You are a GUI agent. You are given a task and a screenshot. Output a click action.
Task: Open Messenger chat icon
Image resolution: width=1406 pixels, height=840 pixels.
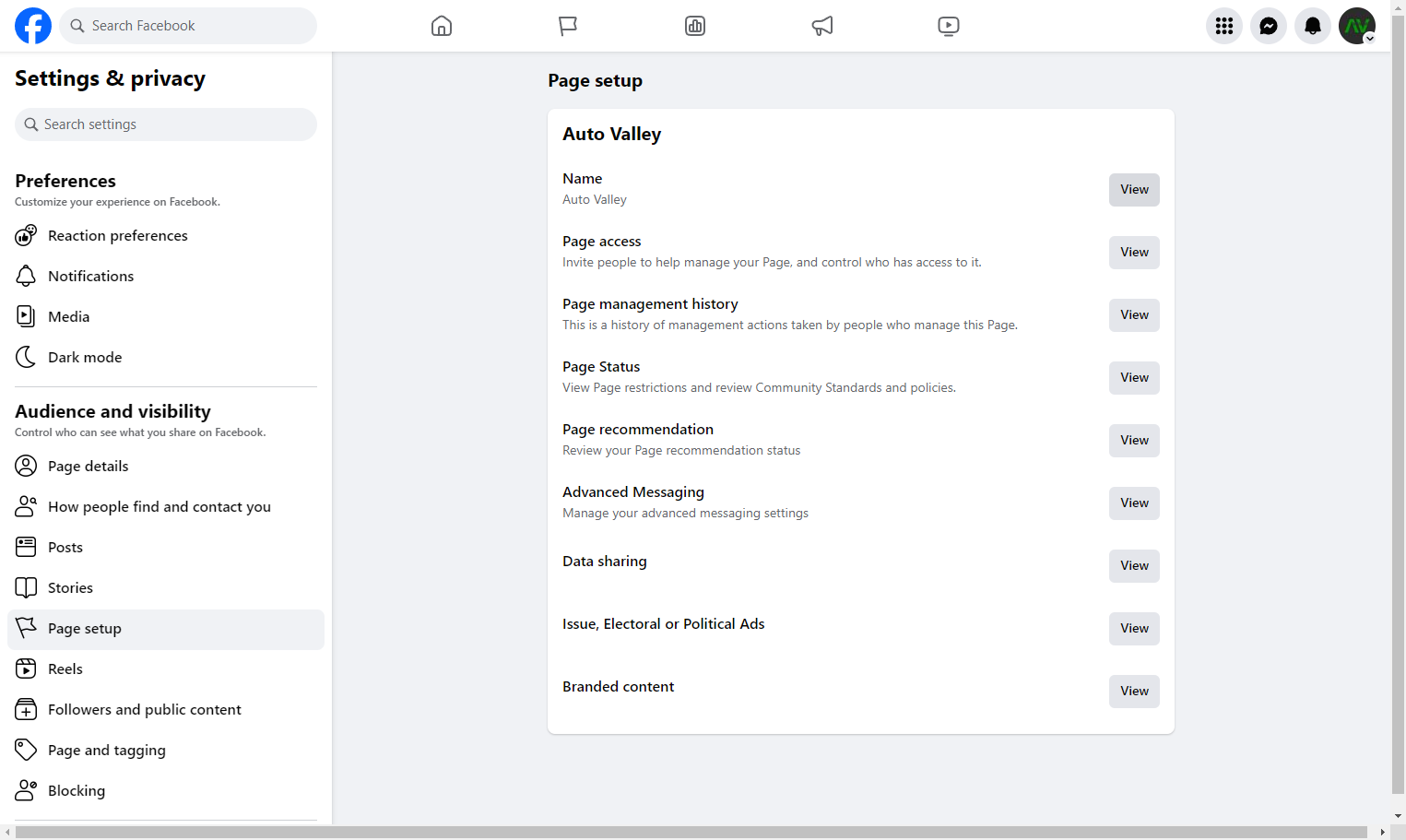1269,26
